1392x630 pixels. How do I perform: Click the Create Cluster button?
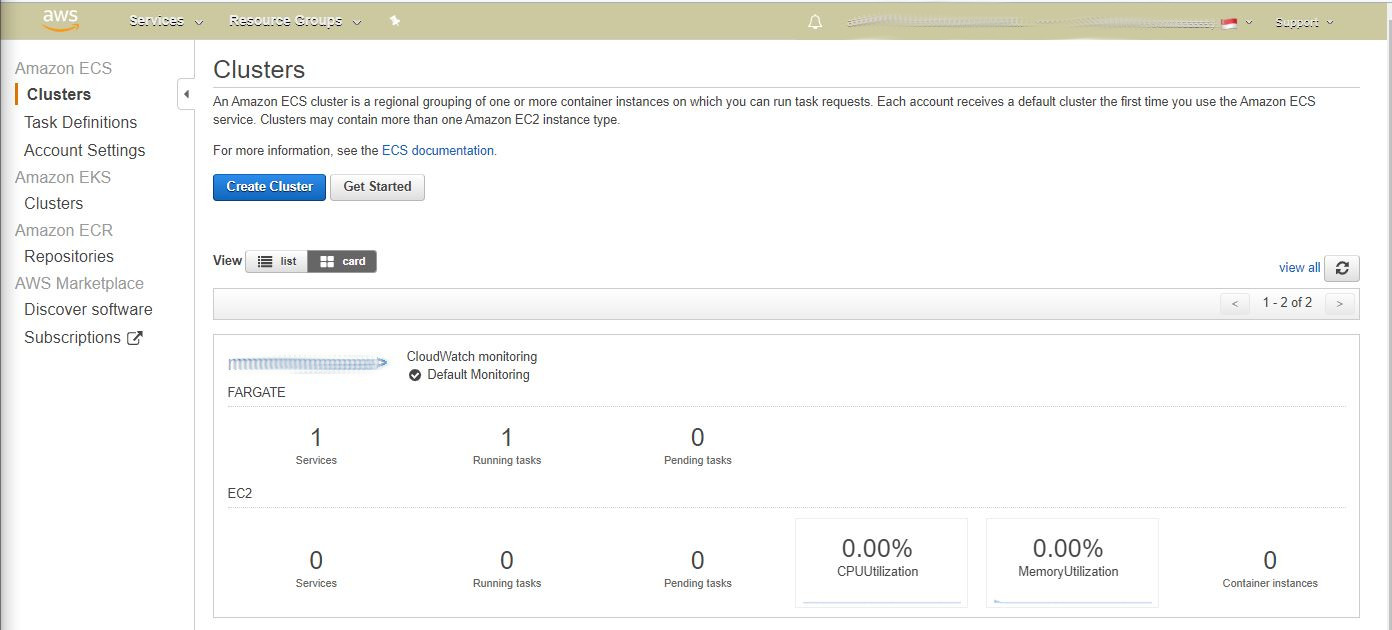pyautogui.click(x=269, y=187)
